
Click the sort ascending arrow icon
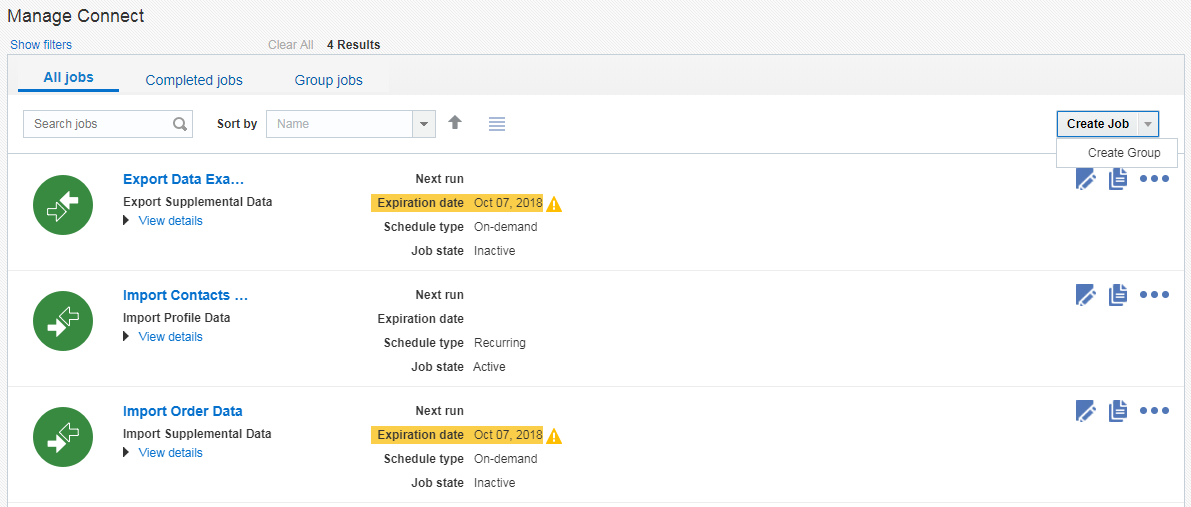tap(455, 123)
